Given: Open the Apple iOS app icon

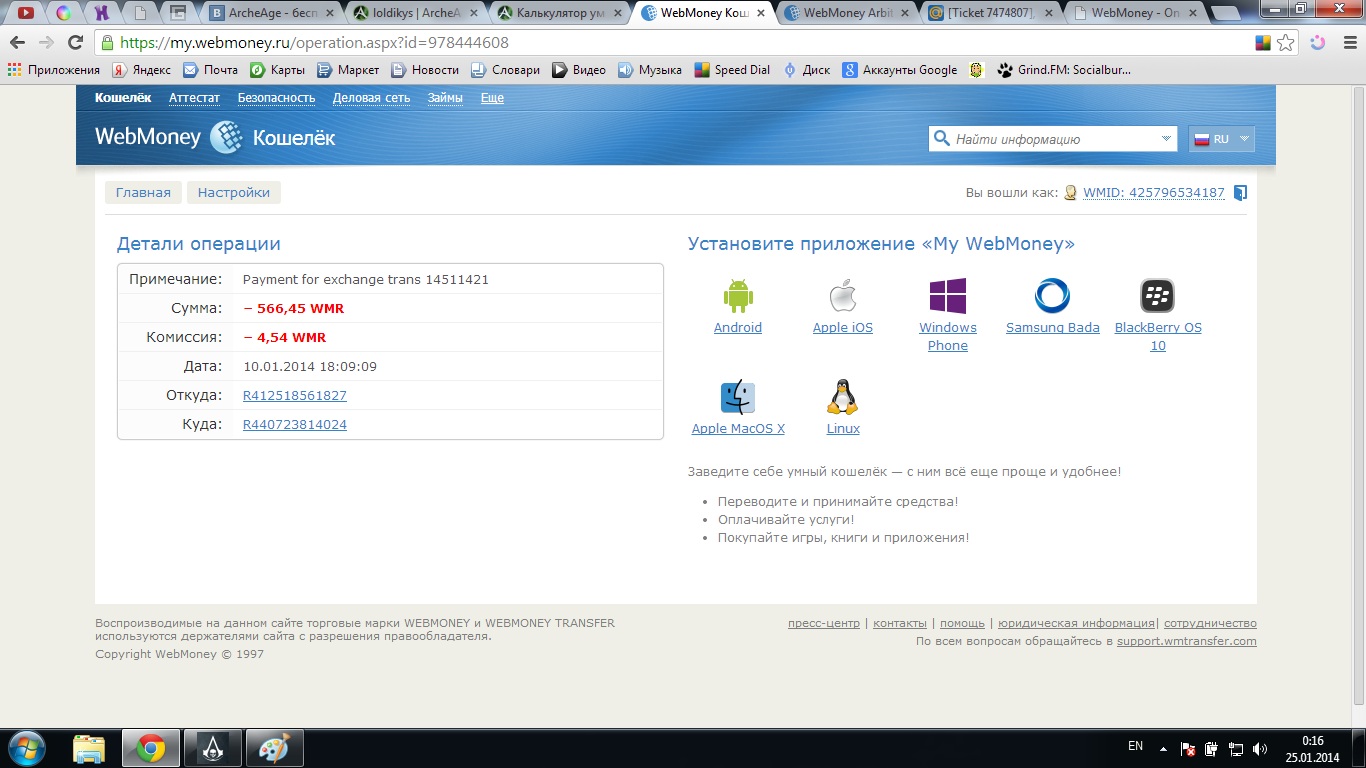Looking at the screenshot, I should click(843, 296).
